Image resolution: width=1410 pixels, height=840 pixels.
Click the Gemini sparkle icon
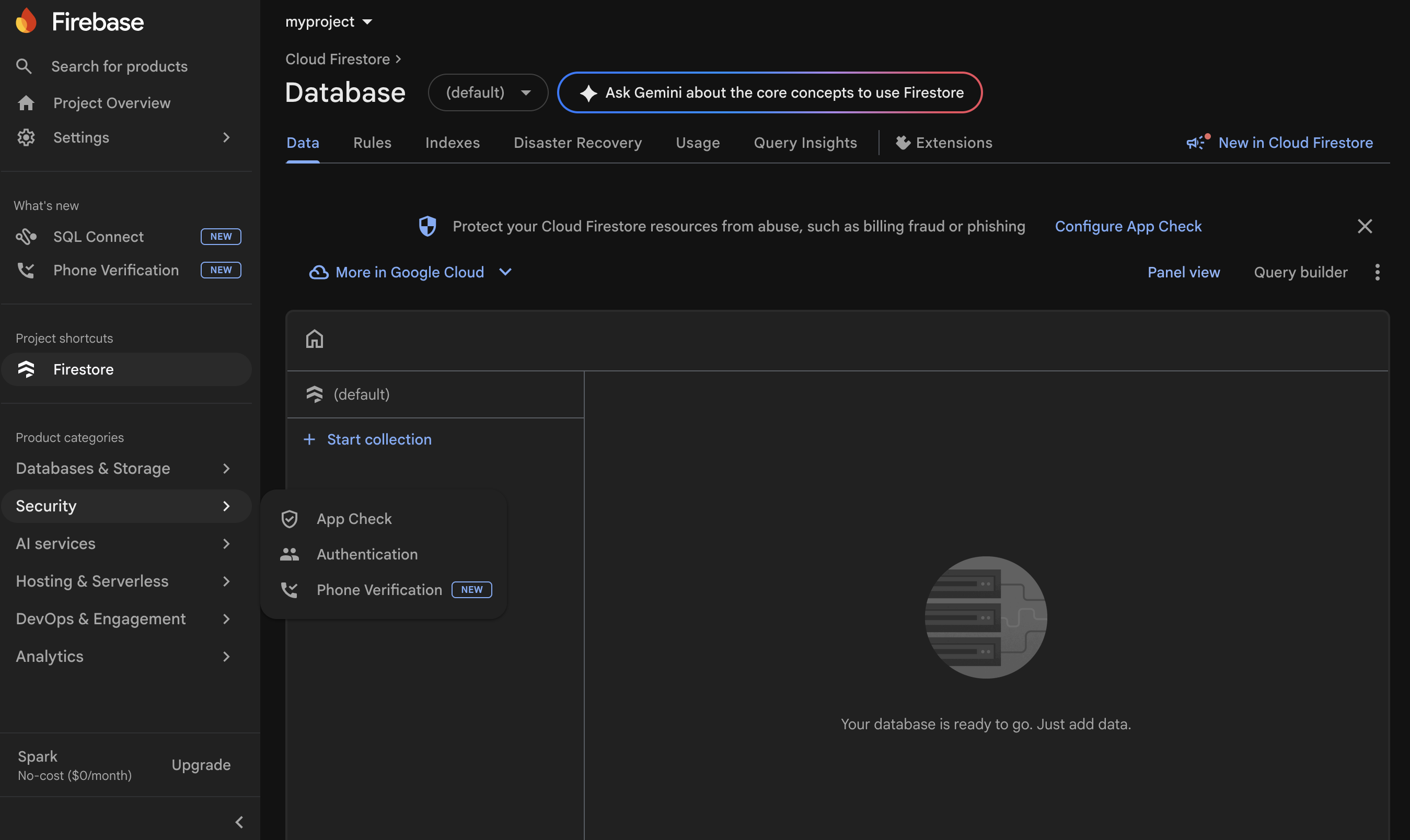tap(588, 93)
